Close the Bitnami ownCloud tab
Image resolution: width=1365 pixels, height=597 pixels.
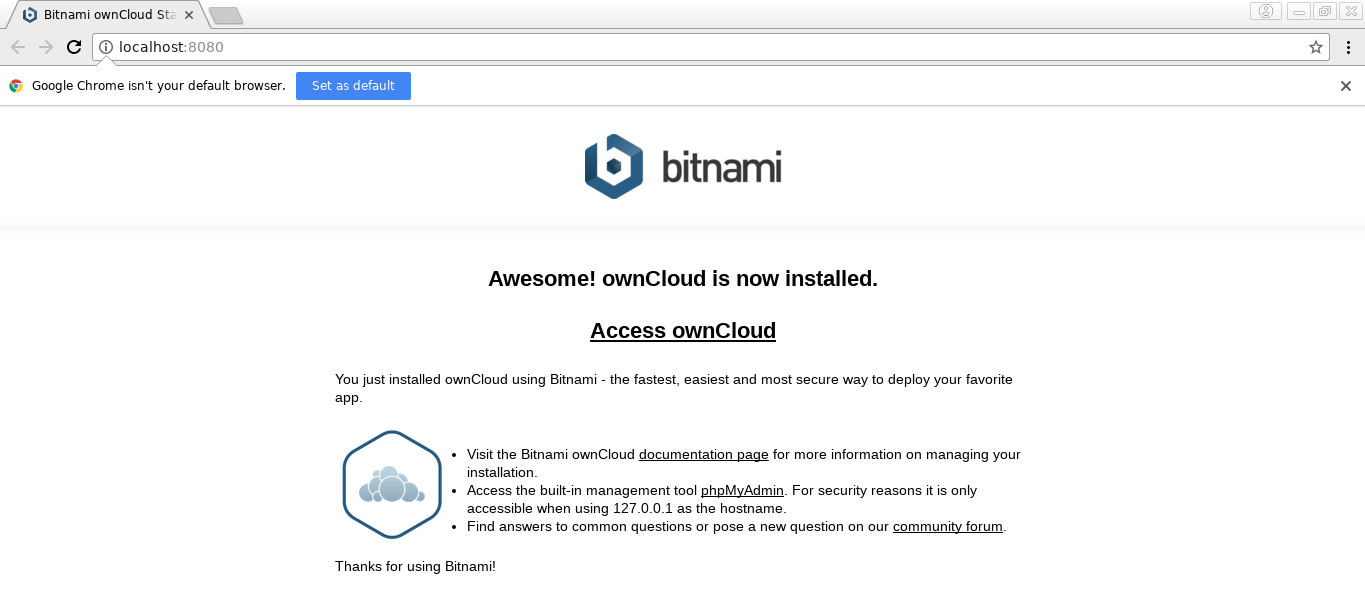(x=189, y=15)
